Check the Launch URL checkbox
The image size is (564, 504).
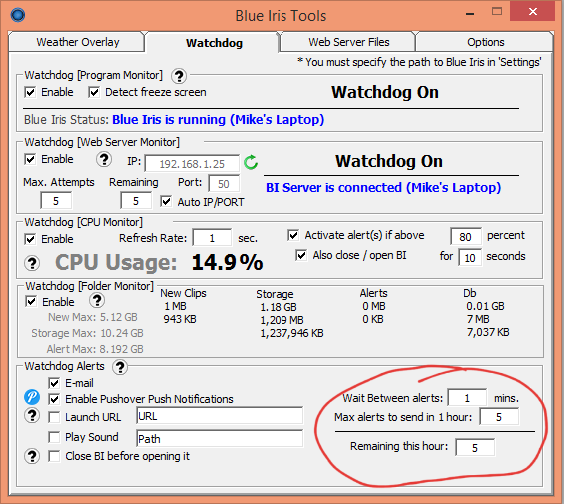click(54, 417)
